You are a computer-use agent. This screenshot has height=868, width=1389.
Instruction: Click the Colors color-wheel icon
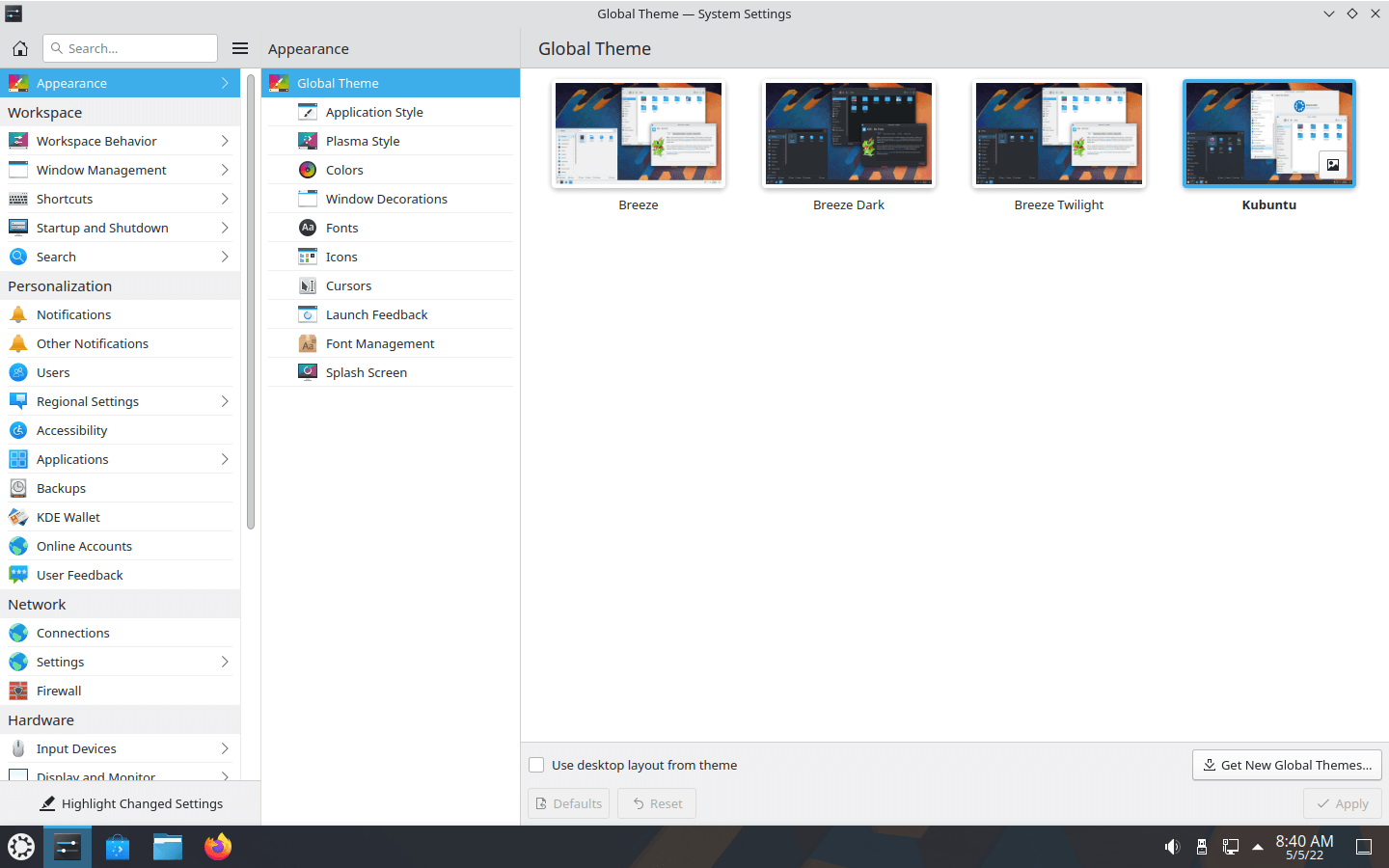308,170
